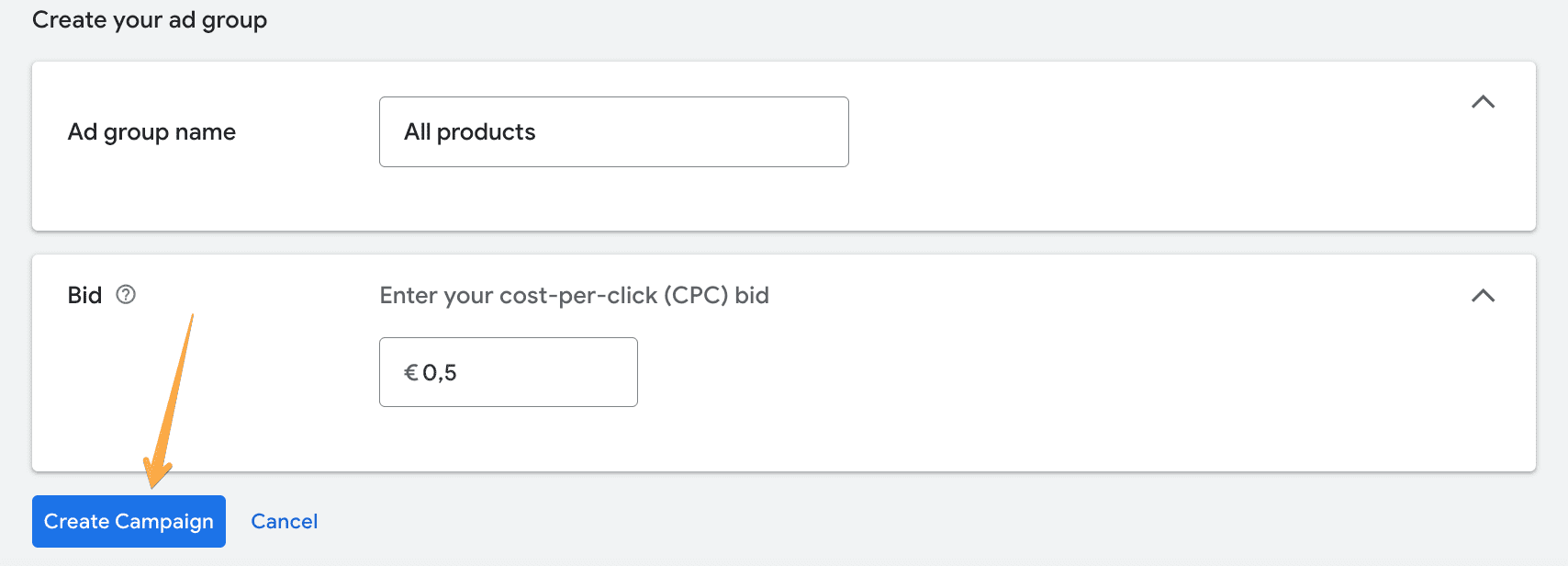
Task: Cancel the ad group creation
Action: pos(285,521)
